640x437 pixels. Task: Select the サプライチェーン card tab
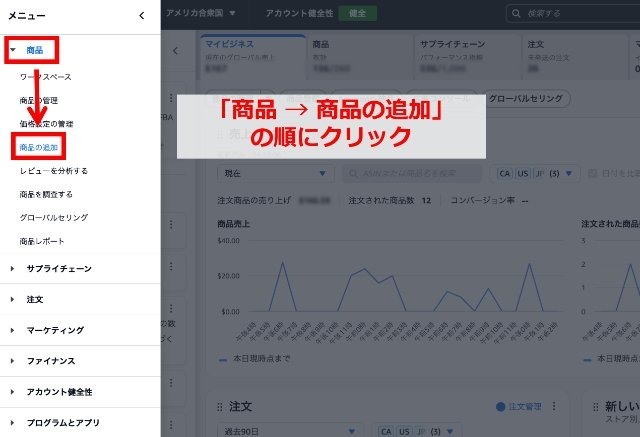coord(468,57)
